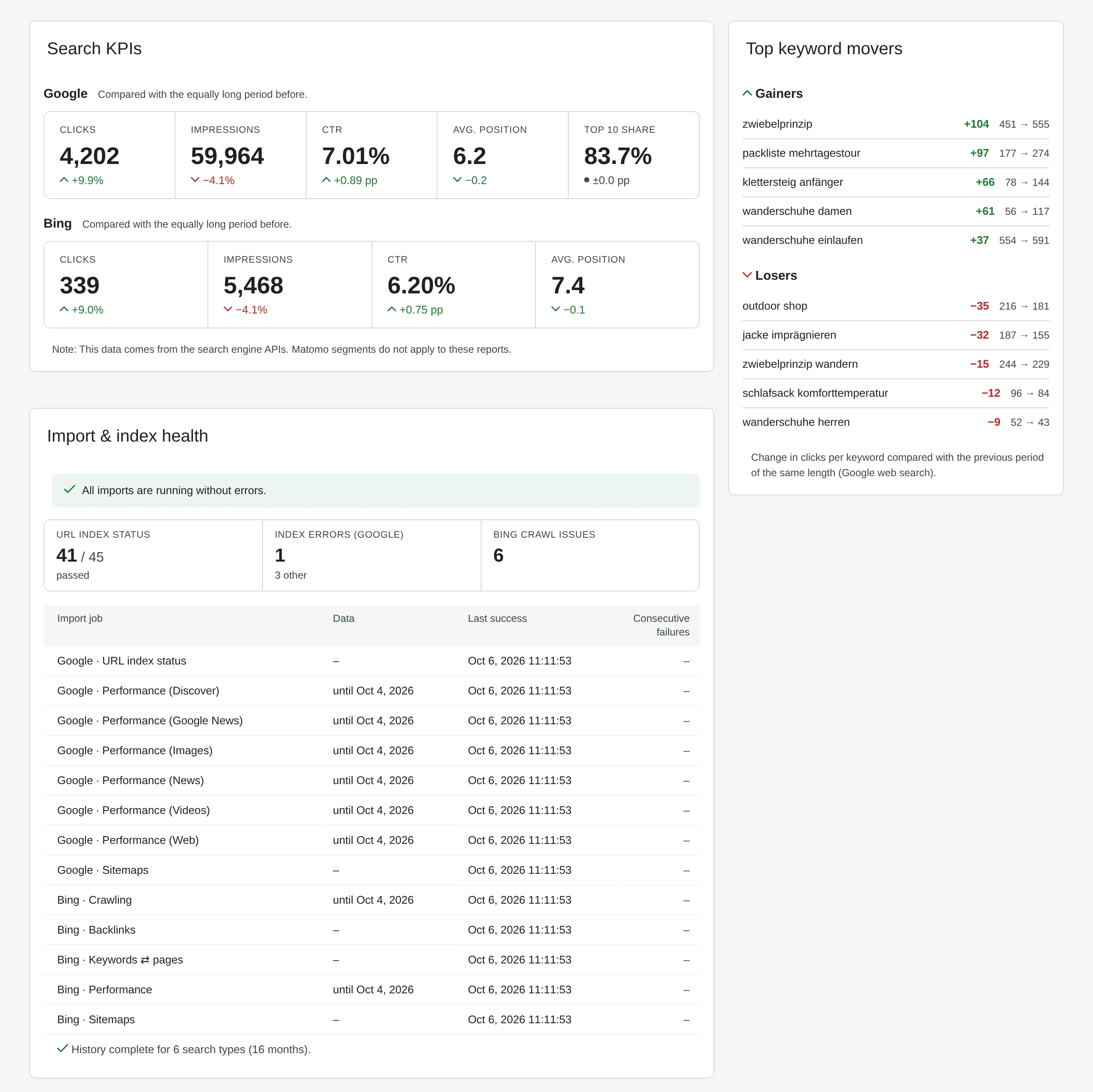The width and height of the screenshot is (1093, 1092).
Task: Click the checkmark icon before History complete note
Action: pos(63,1048)
